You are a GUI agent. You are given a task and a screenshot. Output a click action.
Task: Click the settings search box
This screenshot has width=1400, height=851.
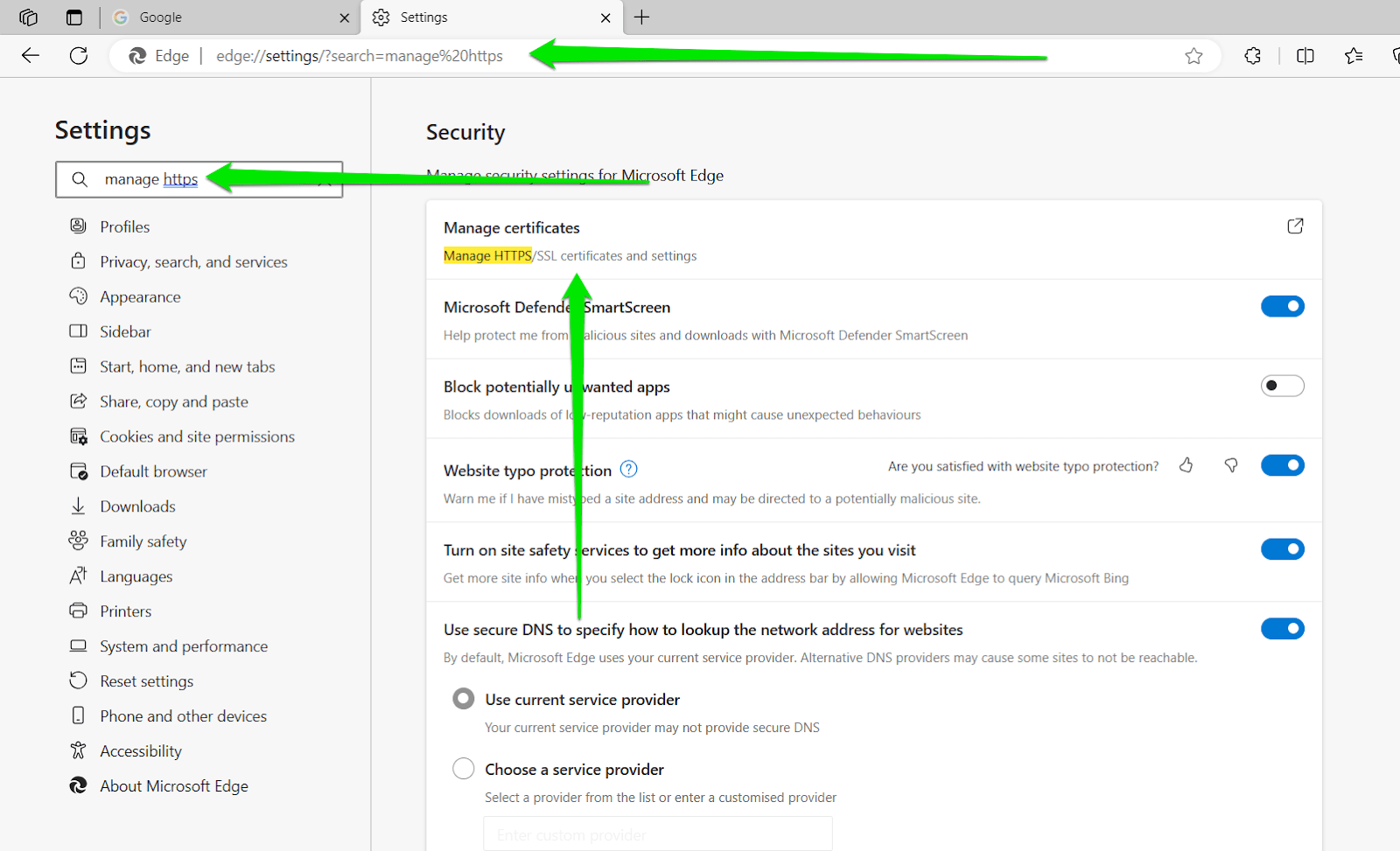click(x=199, y=179)
